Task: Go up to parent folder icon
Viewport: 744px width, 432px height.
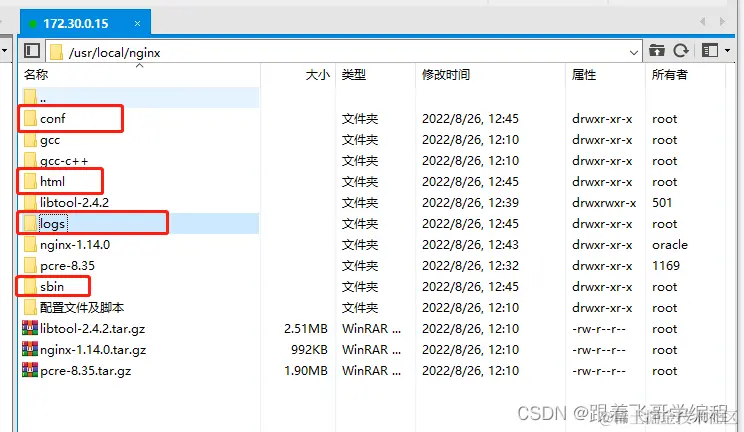Action: point(657,50)
